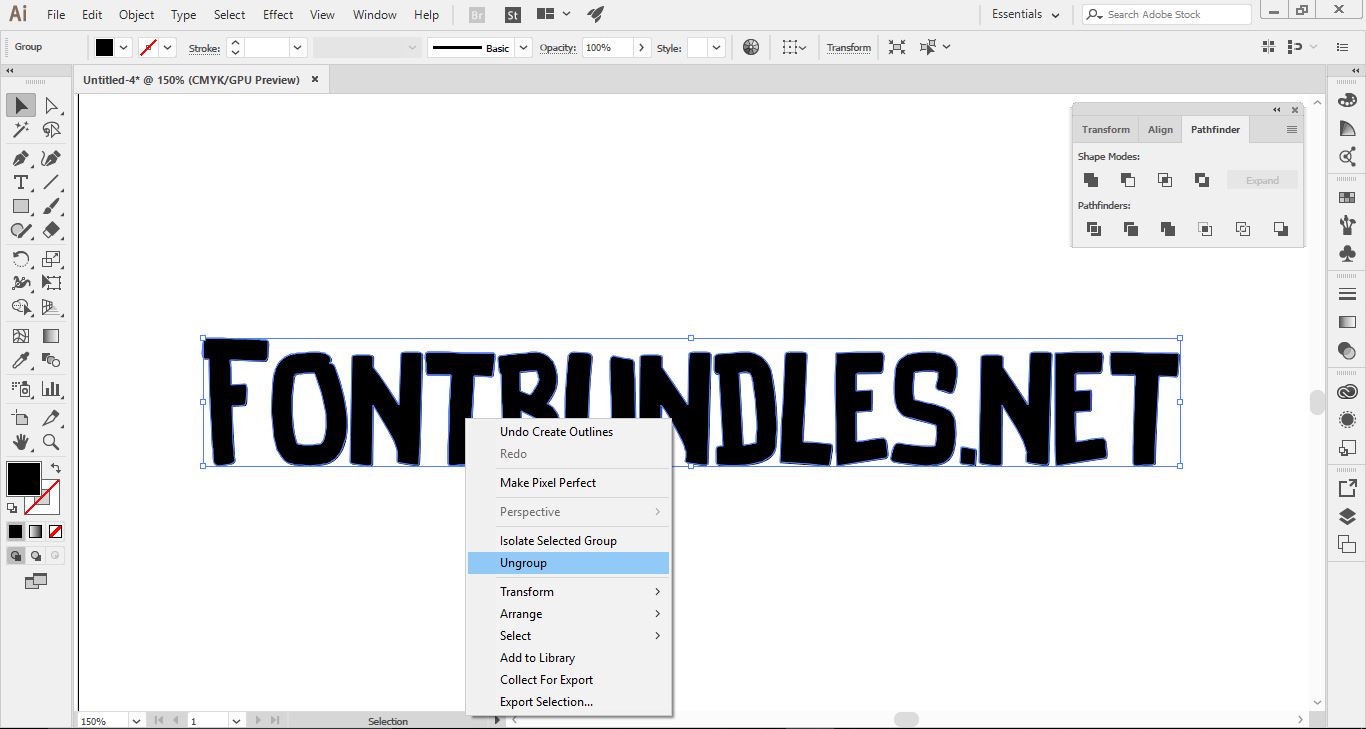
Task: Select the Pen tool
Action: pyautogui.click(x=19, y=158)
